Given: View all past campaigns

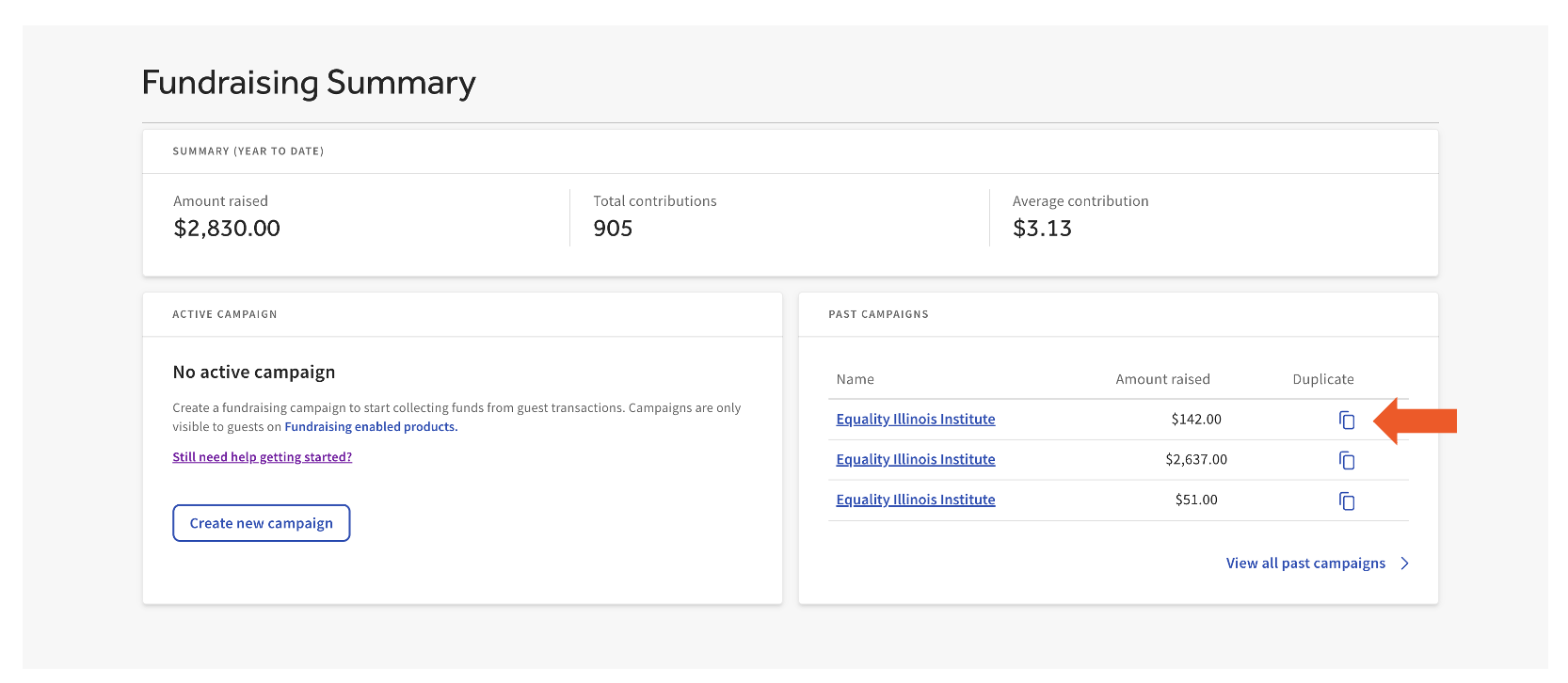Looking at the screenshot, I should coord(1304,564).
